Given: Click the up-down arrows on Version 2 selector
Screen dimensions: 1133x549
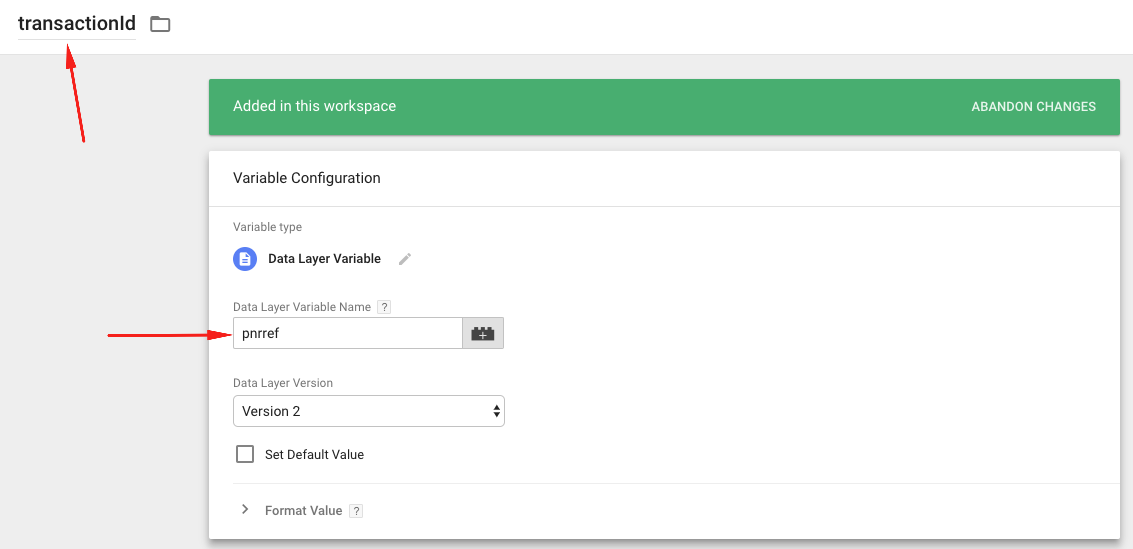Looking at the screenshot, I should tap(496, 411).
